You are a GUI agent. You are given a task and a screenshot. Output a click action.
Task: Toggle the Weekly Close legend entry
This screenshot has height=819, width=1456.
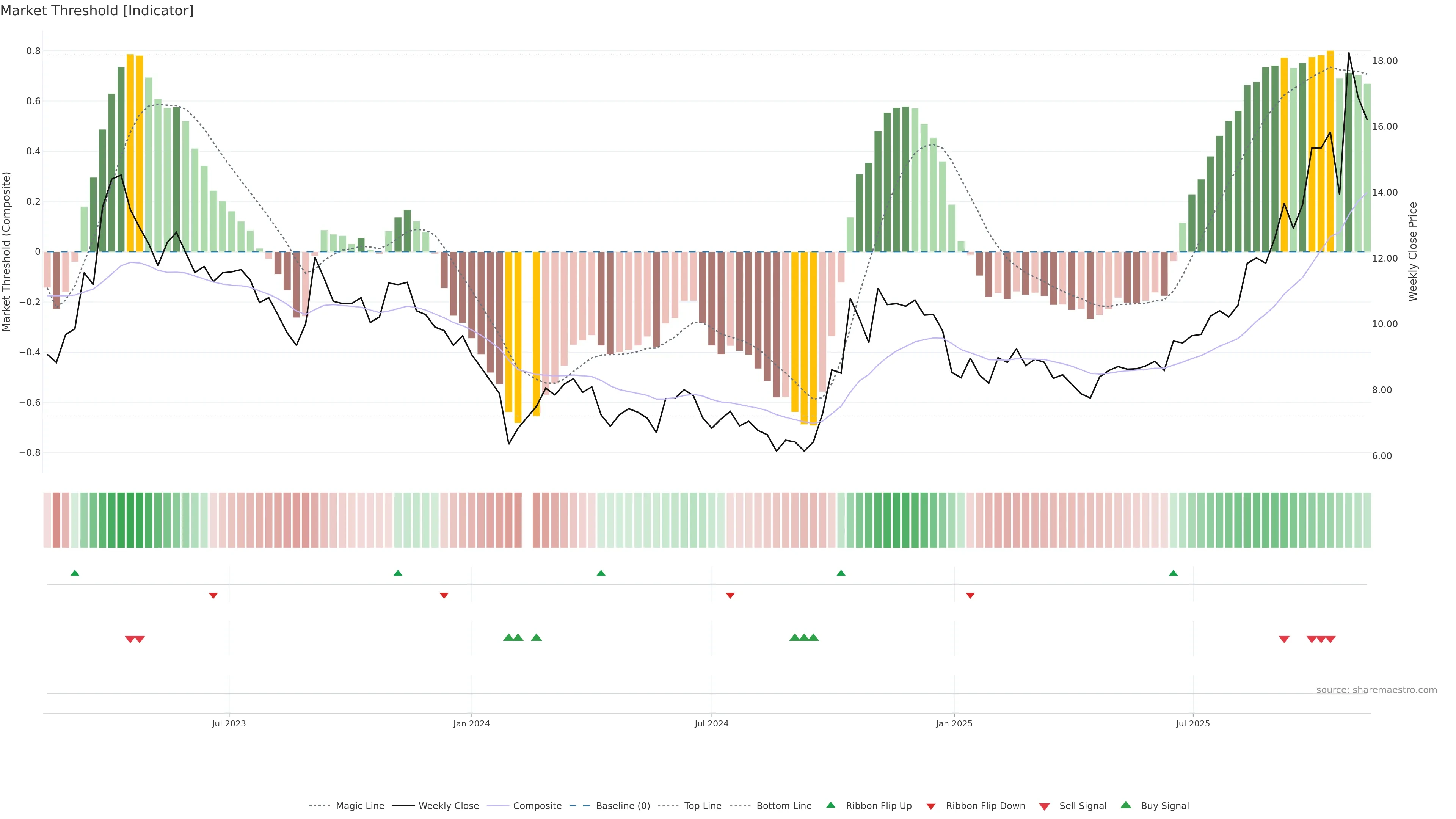pyautogui.click(x=448, y=806)
